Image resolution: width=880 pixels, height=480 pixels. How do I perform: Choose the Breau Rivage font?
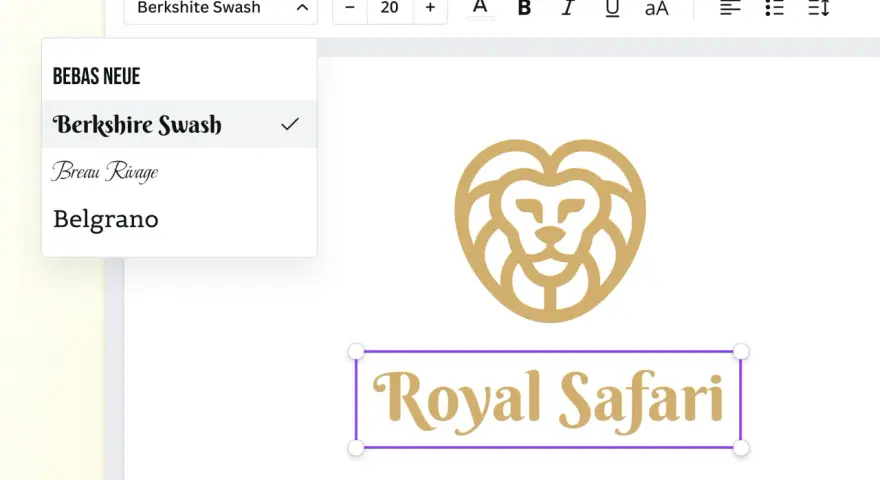[x=179, y=171]
